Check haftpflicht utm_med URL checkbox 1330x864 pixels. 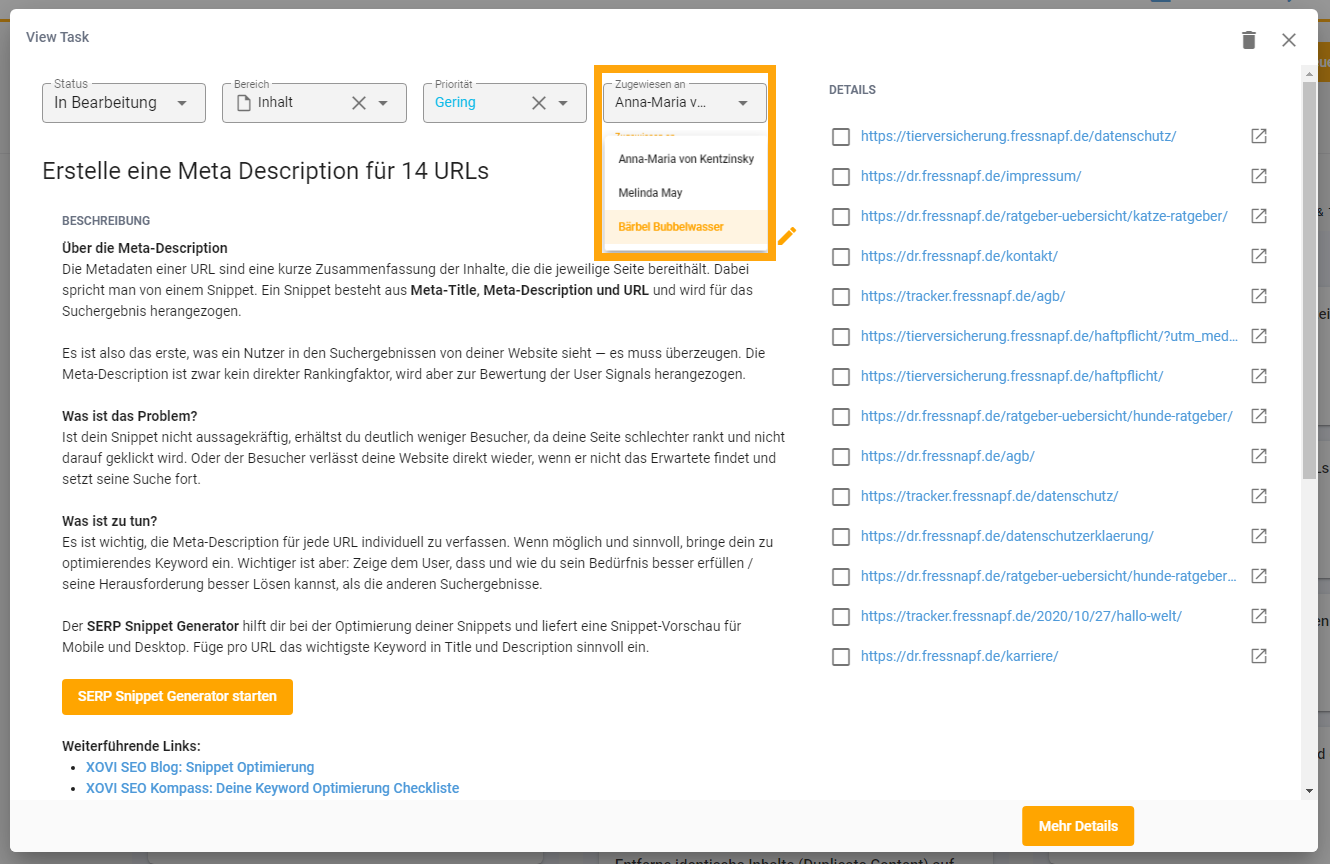click(841, 337)
